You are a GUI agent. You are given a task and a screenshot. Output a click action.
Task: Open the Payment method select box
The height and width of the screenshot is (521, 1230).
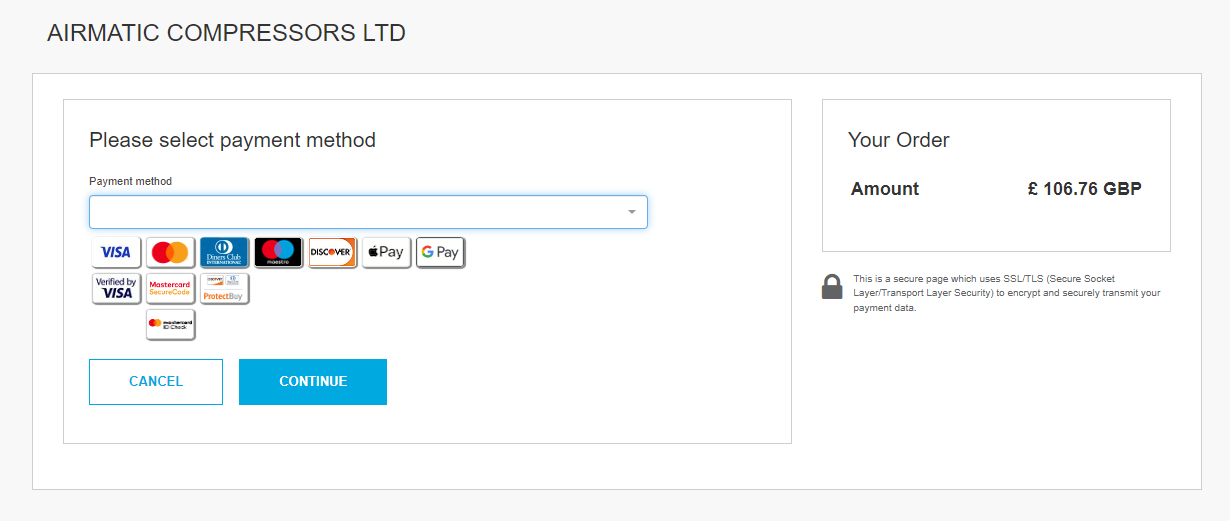coord(368,212)
